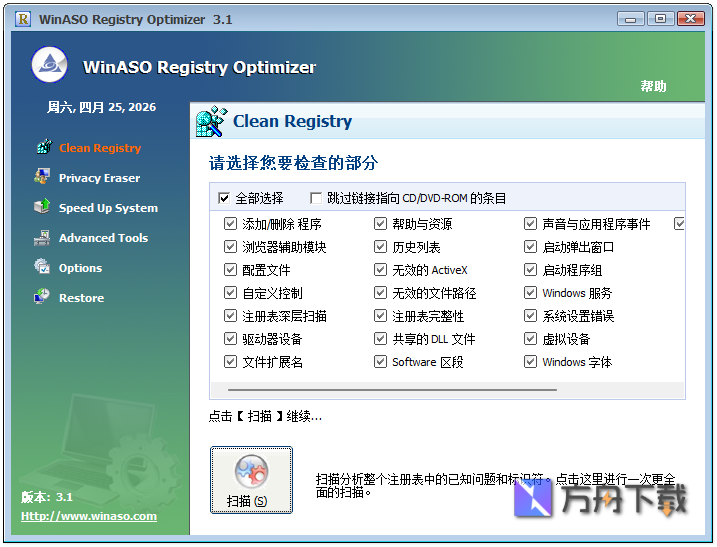
Task: Toggle 系统设置错误 checkbox
Action: coord(530,316)
